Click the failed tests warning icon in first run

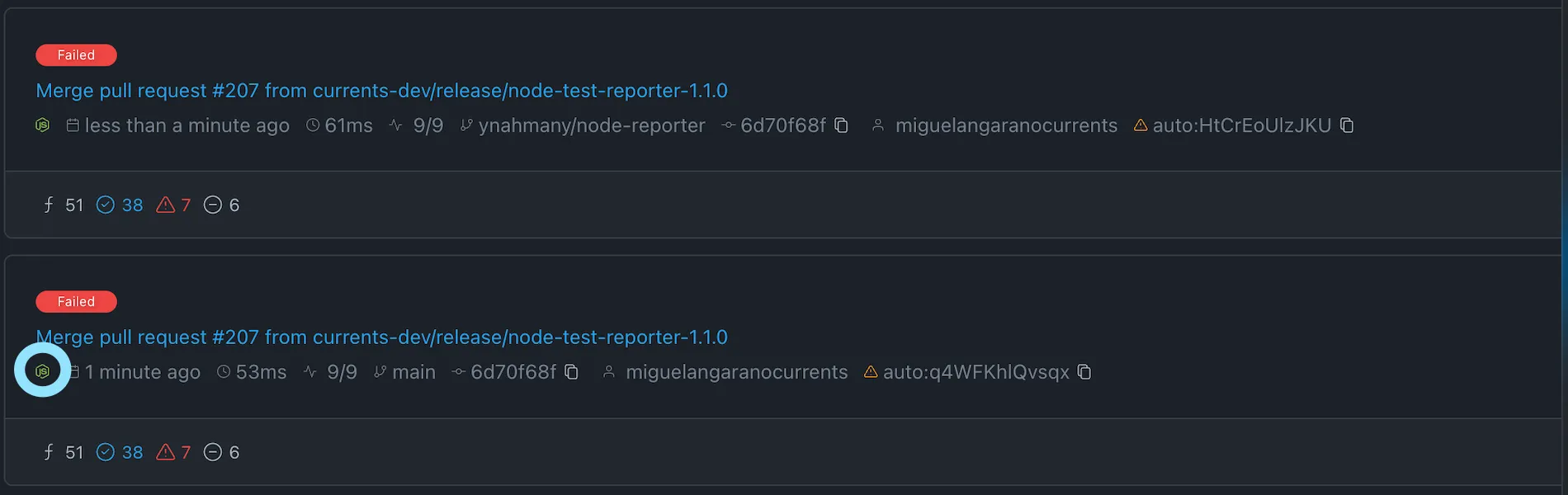(166, 205)
